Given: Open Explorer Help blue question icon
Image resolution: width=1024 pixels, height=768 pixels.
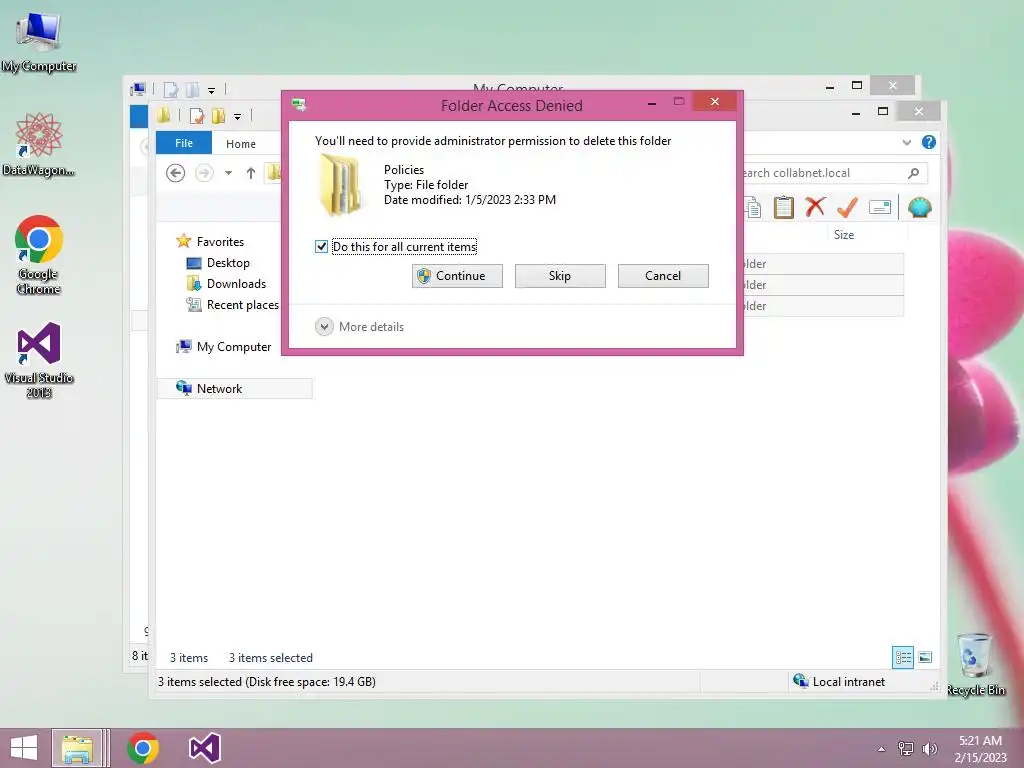Looking at the screenshot, I should click(x=929, y=142).
